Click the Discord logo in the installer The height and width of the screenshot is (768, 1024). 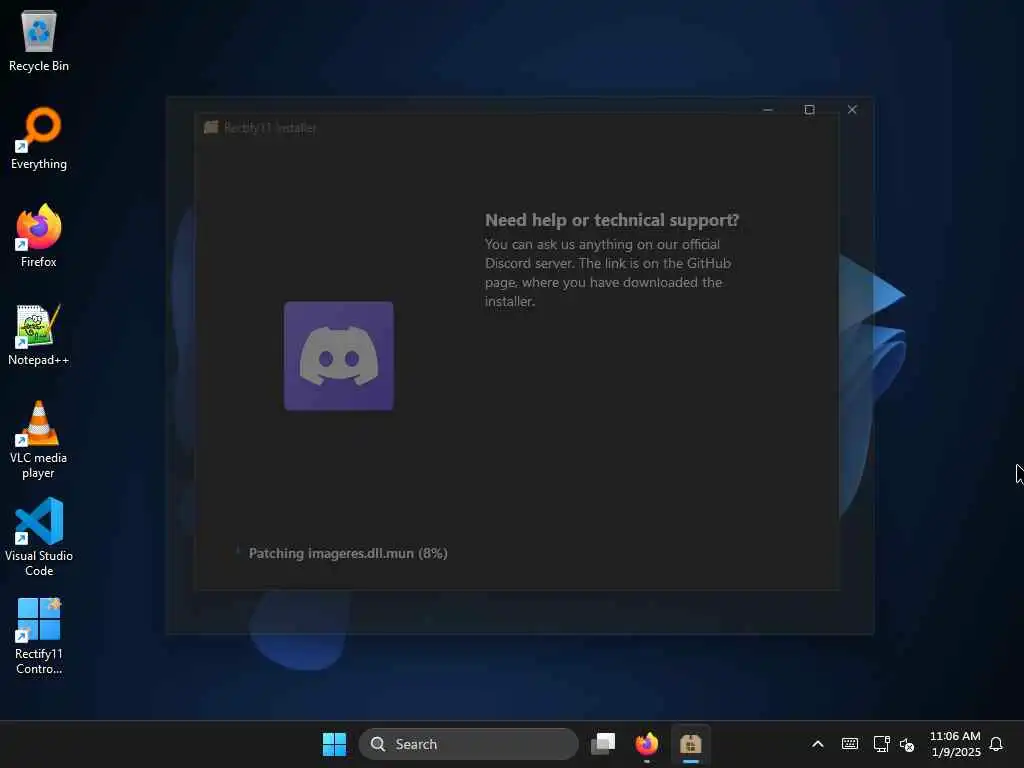click(x=338, y=356)
